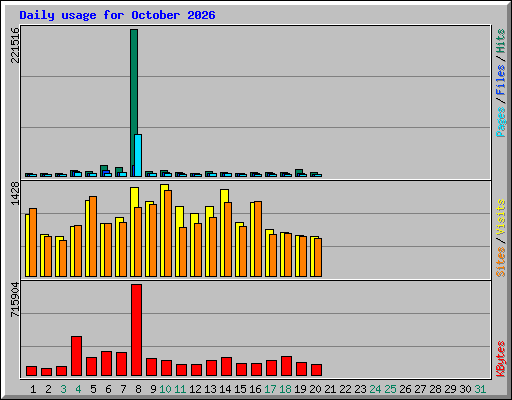Viewport: 512px width, 400px height.
Task: Click green day label 24 on the x-axis
Action: coord(375,389)
